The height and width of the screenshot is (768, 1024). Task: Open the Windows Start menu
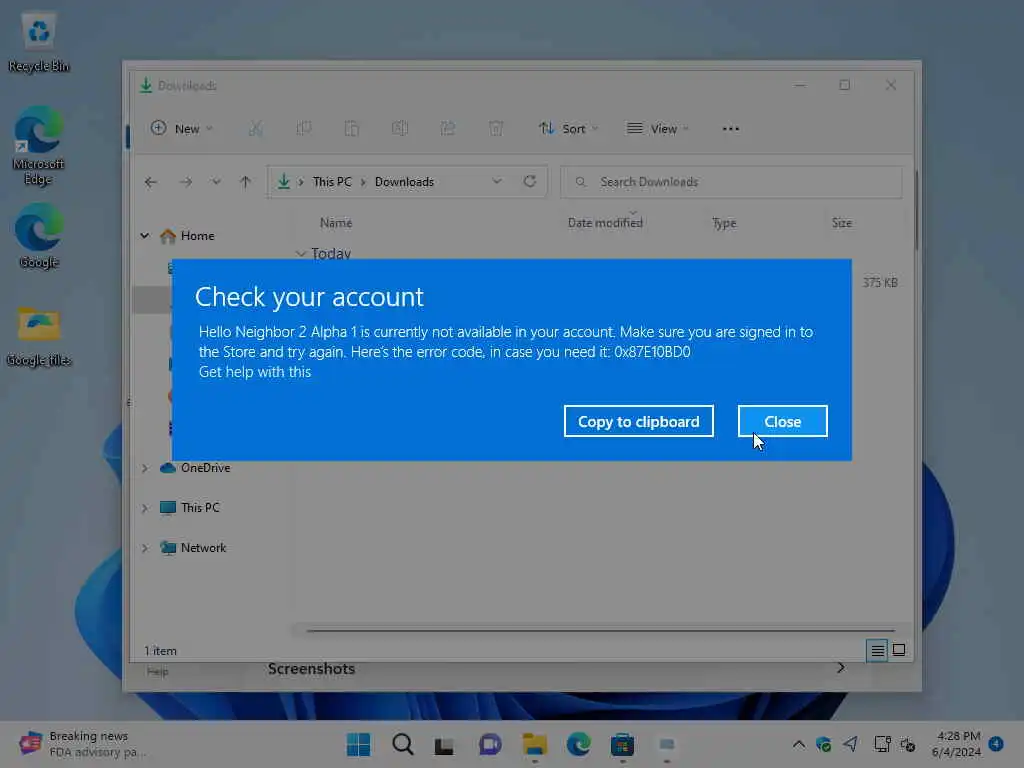358,744
